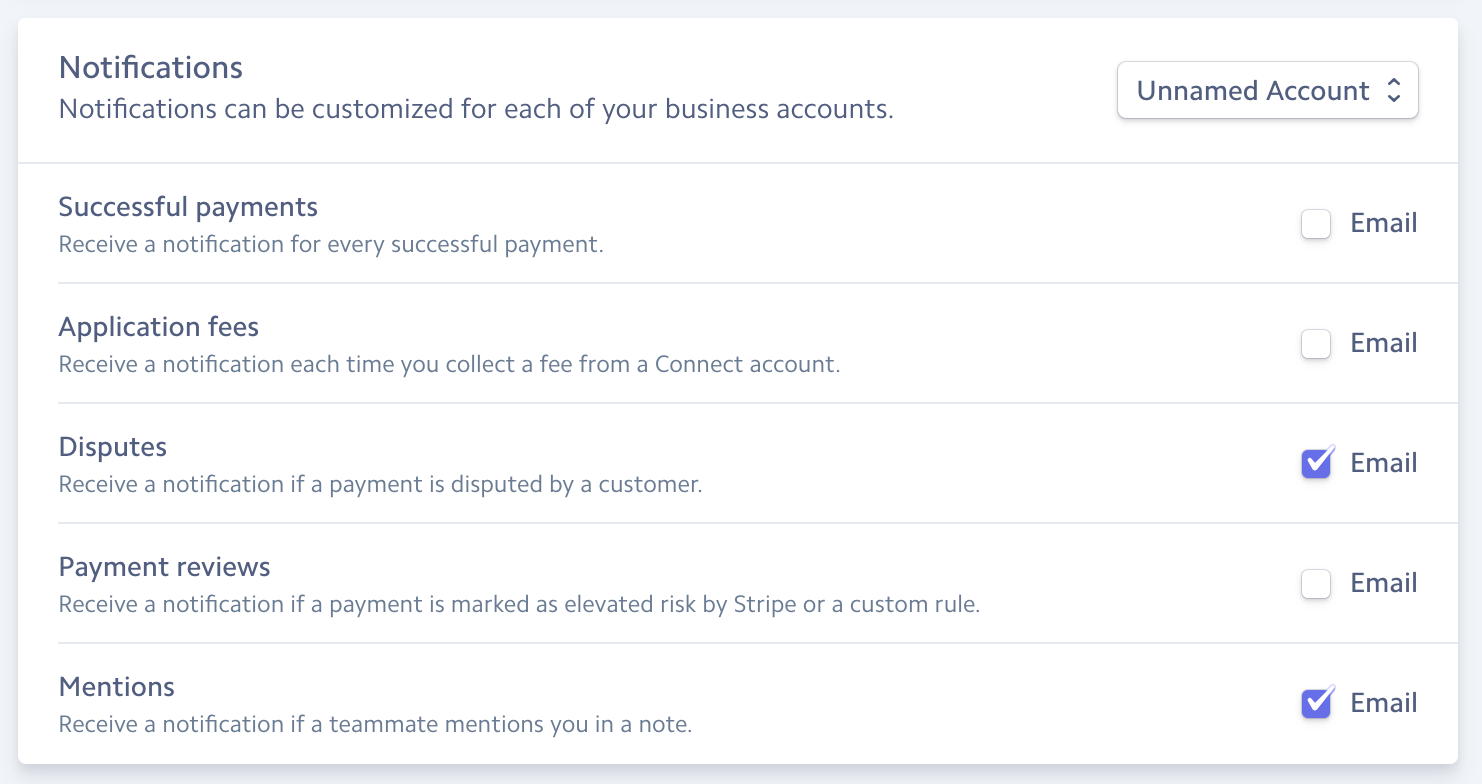Click the Connect account fee description text
This screenshot has height=784, width=1482.
pos(449,364)
